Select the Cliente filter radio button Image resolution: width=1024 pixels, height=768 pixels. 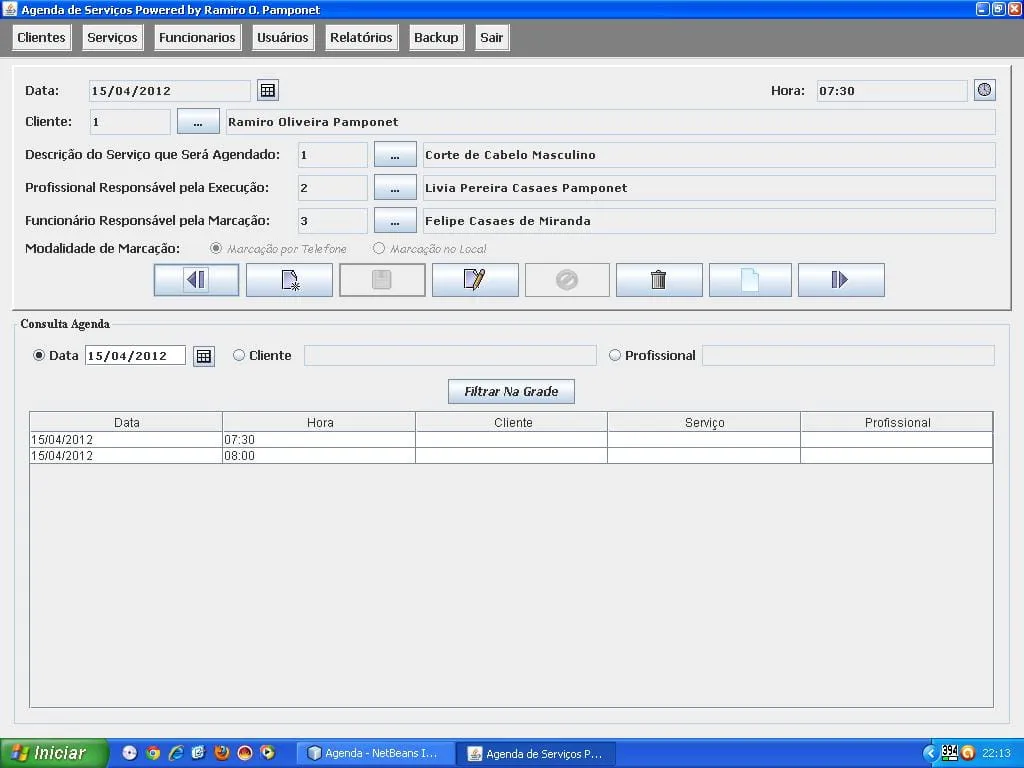coord(239,355)
